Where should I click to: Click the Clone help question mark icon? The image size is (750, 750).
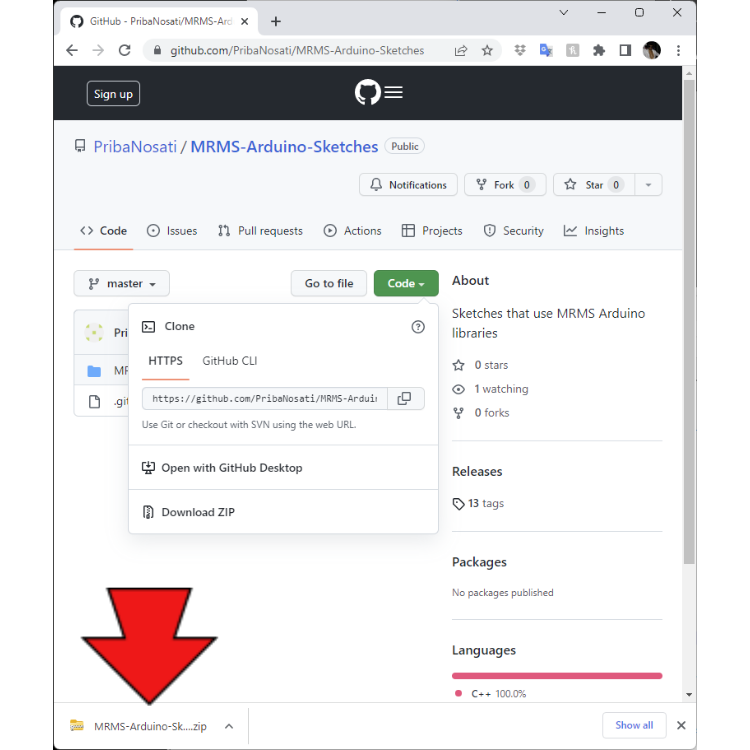coord(418,327)
